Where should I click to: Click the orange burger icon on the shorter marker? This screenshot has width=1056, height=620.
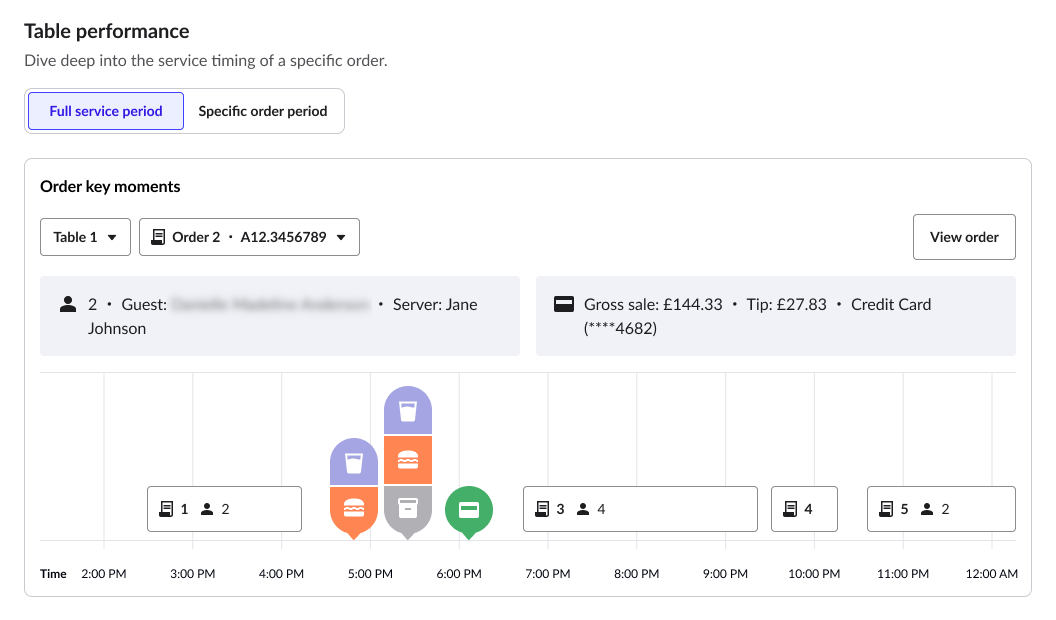354,508
